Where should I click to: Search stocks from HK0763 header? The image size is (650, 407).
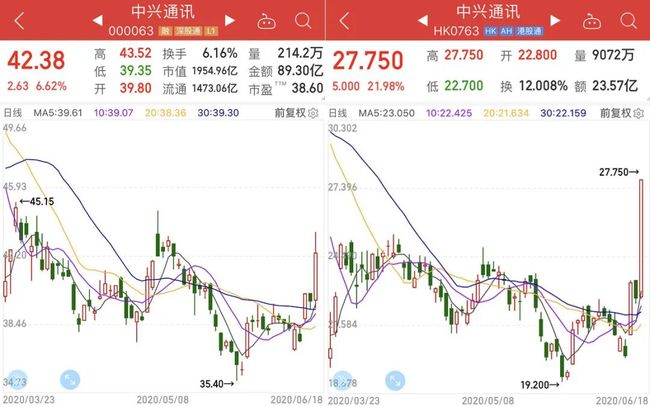[x=628, y=20]
